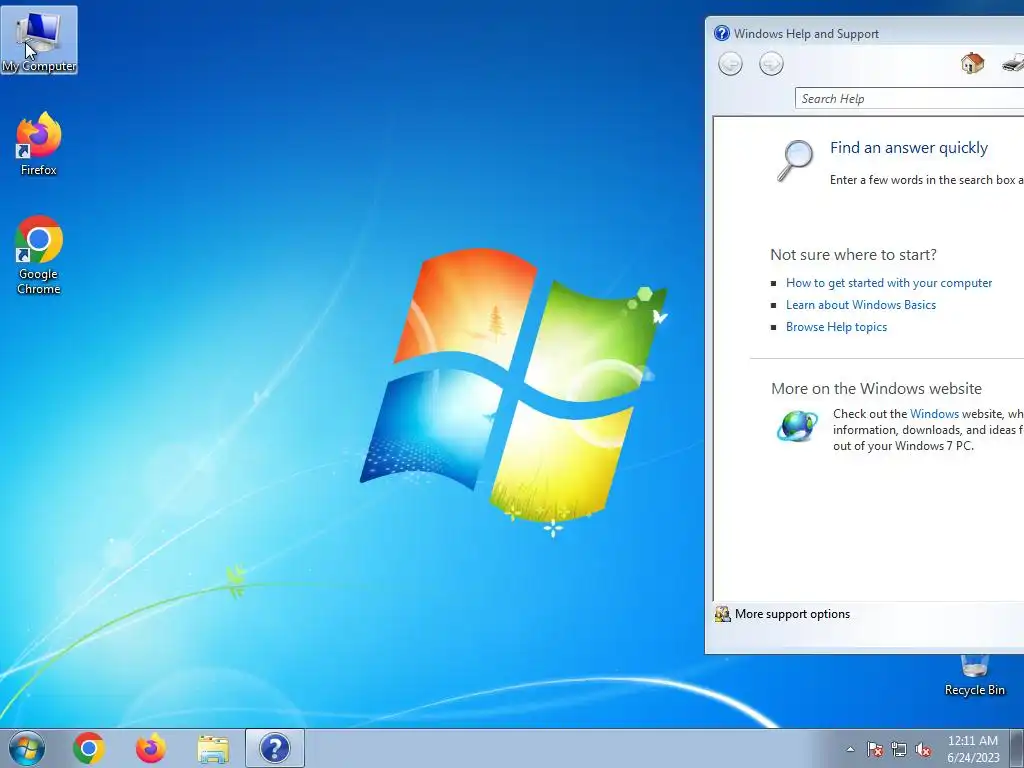Image resolution: width=1024 pixels, height=768 pixels.
Task: Select the Recycle Bin desktop icon
Action: click(974, 677)
